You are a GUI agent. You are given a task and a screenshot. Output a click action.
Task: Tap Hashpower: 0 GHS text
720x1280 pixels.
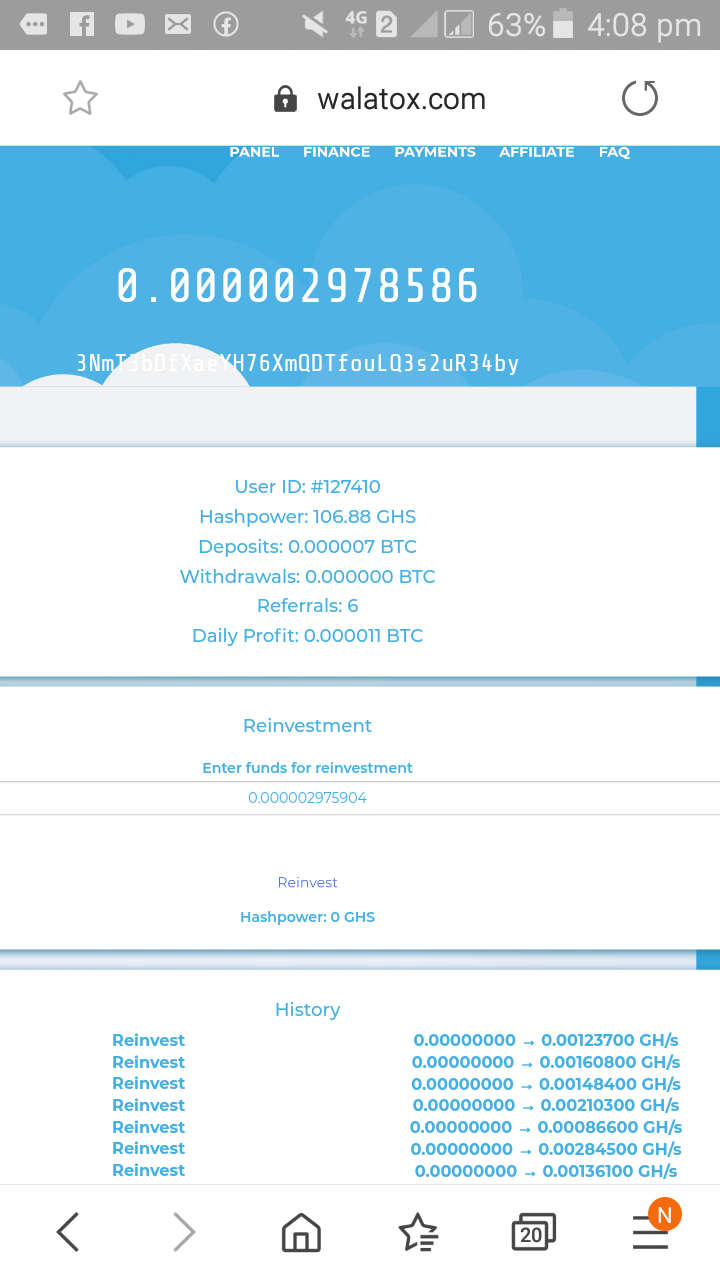point(307,917)
